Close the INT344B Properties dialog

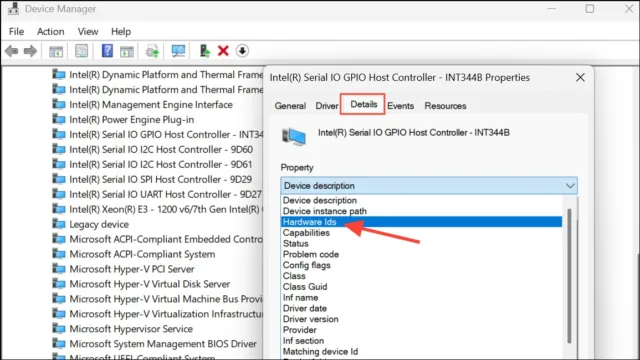580,78
